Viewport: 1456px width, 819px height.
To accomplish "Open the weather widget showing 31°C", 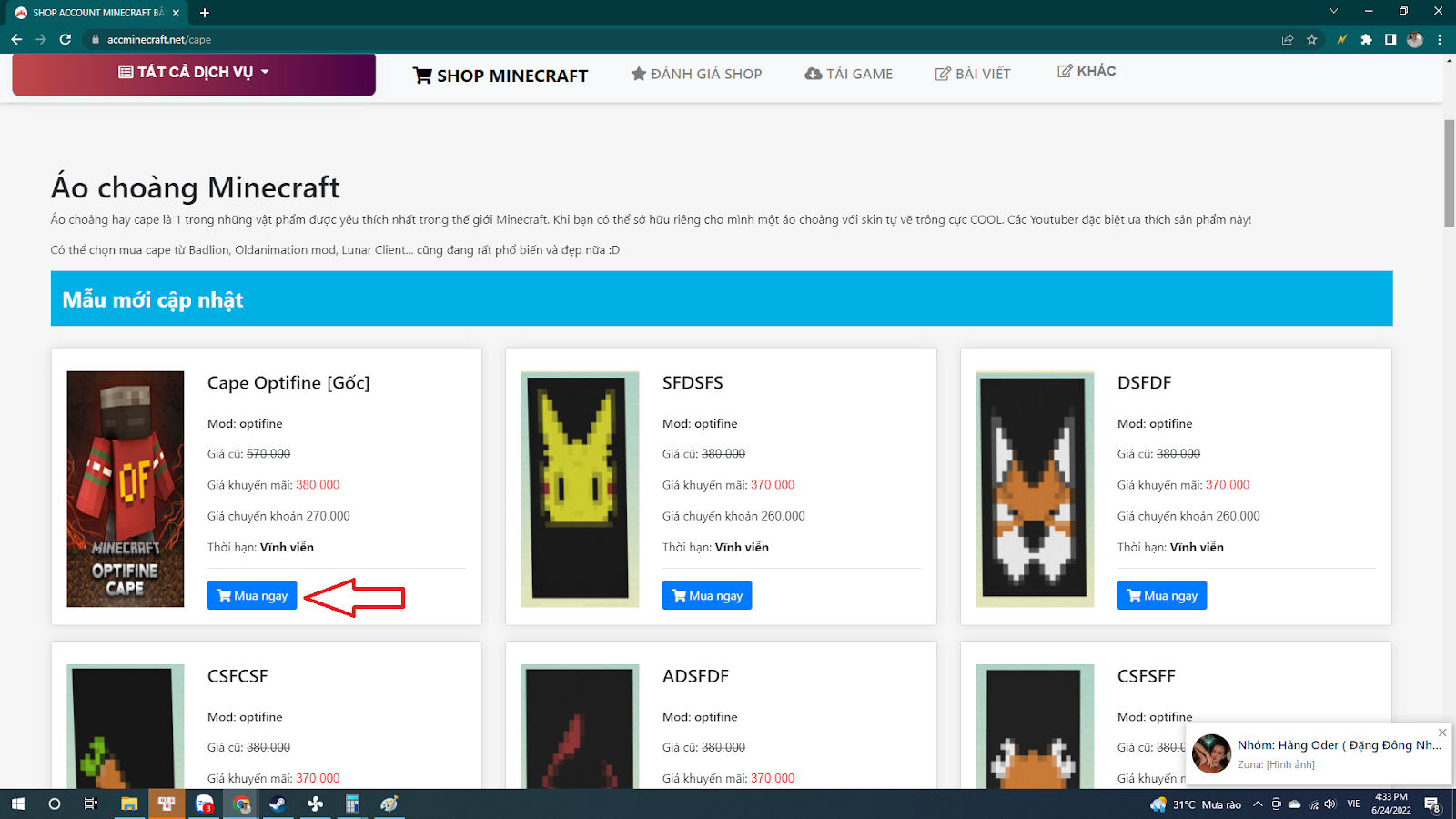I will point(1196,804).
